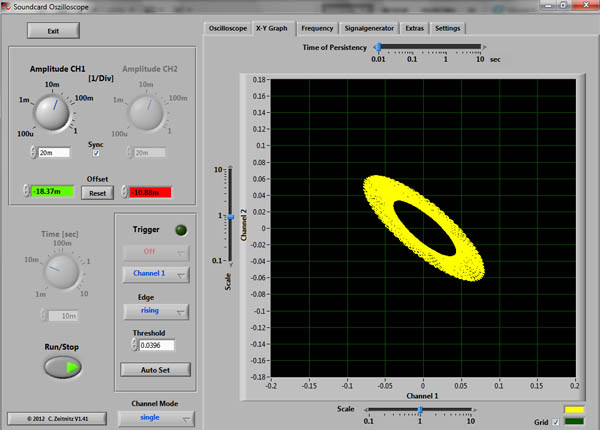Click the Threshold value stepper arrows
Viewport: 600px width, 430px height.
point(136,345)
